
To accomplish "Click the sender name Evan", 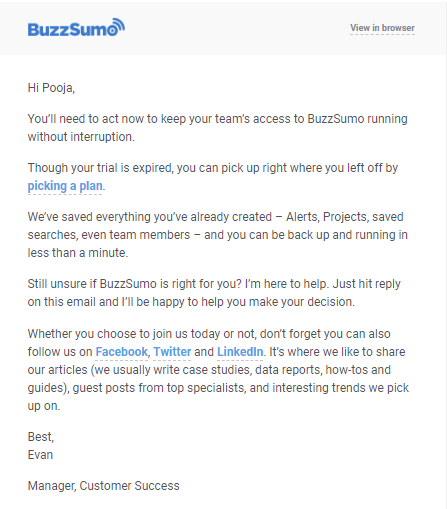I will click(40, 455).
